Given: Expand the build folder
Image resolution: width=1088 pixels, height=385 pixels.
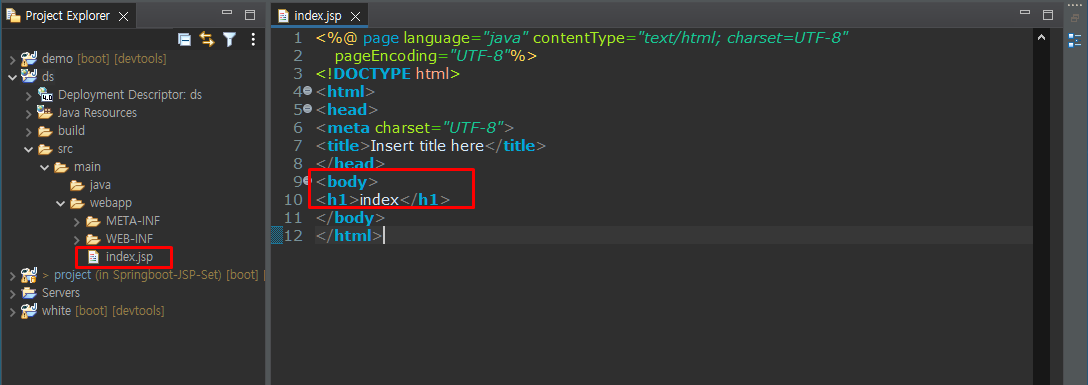Looking at the screenshot, I should tap(28, 131).
